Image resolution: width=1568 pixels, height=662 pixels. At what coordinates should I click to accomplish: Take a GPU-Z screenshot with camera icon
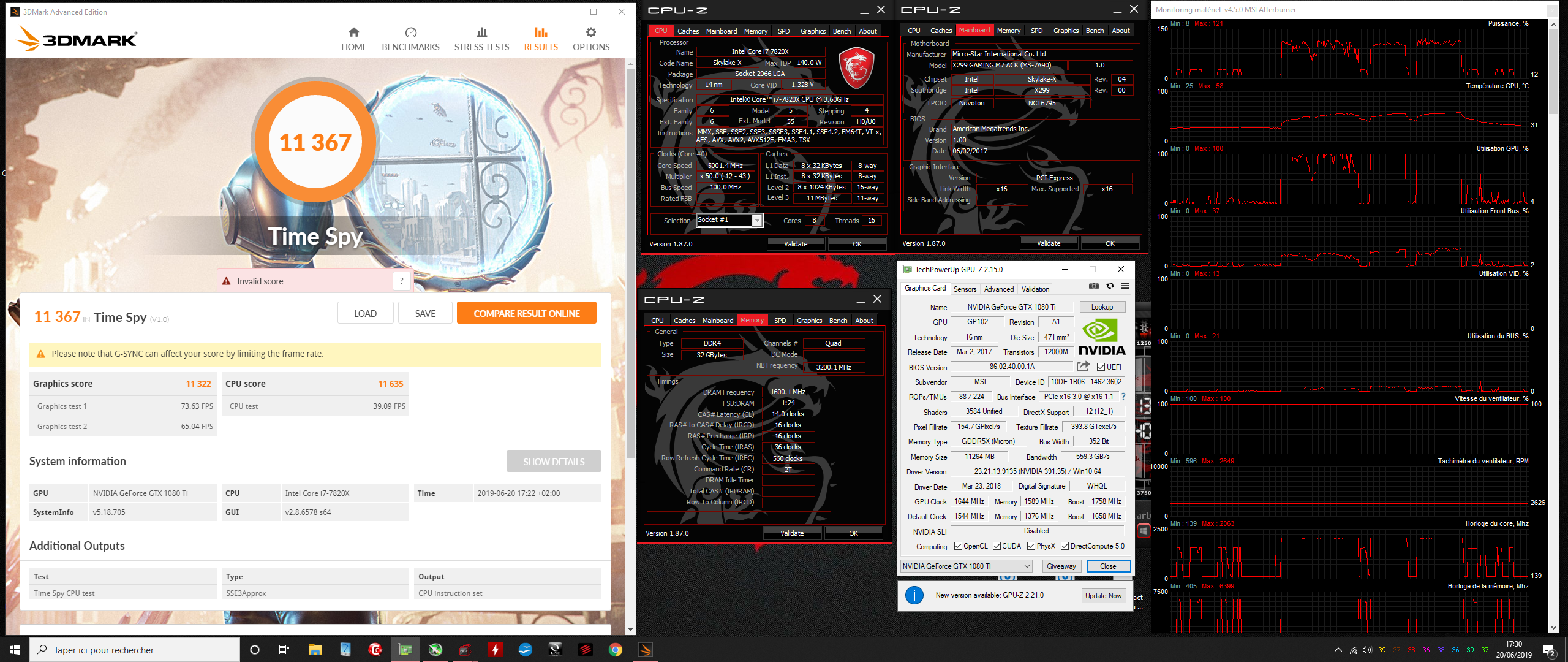pos(1094,286)
